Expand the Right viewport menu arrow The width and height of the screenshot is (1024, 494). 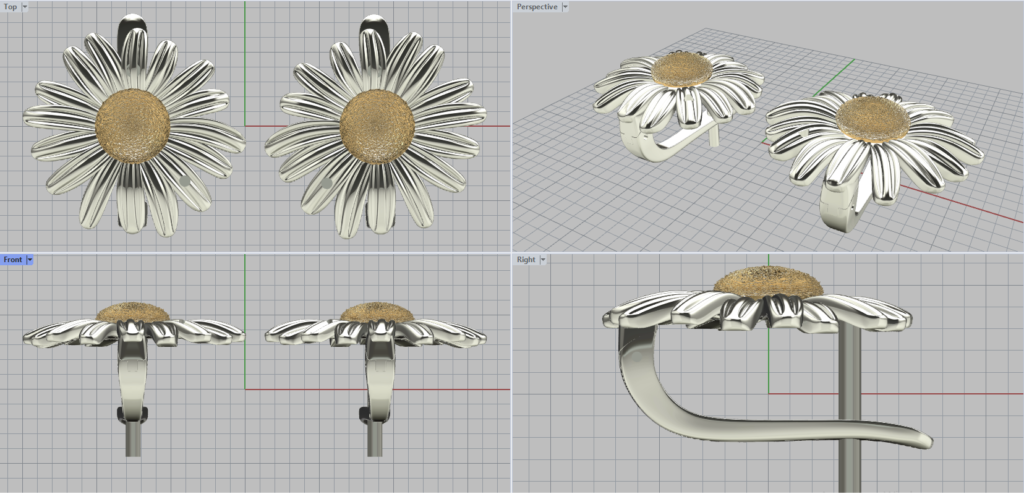542,260
